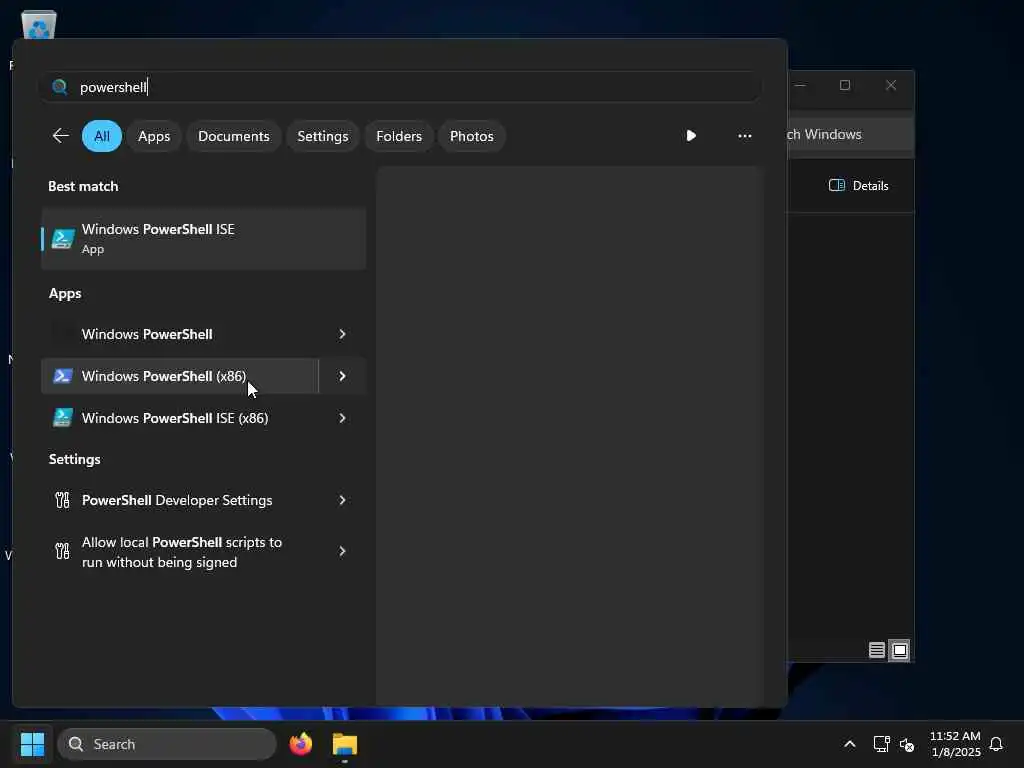Image resolution: width=1024 pixels, height=768 pixels.
Task: Click the muted volume tray icon
Action: tap(906, 744)
